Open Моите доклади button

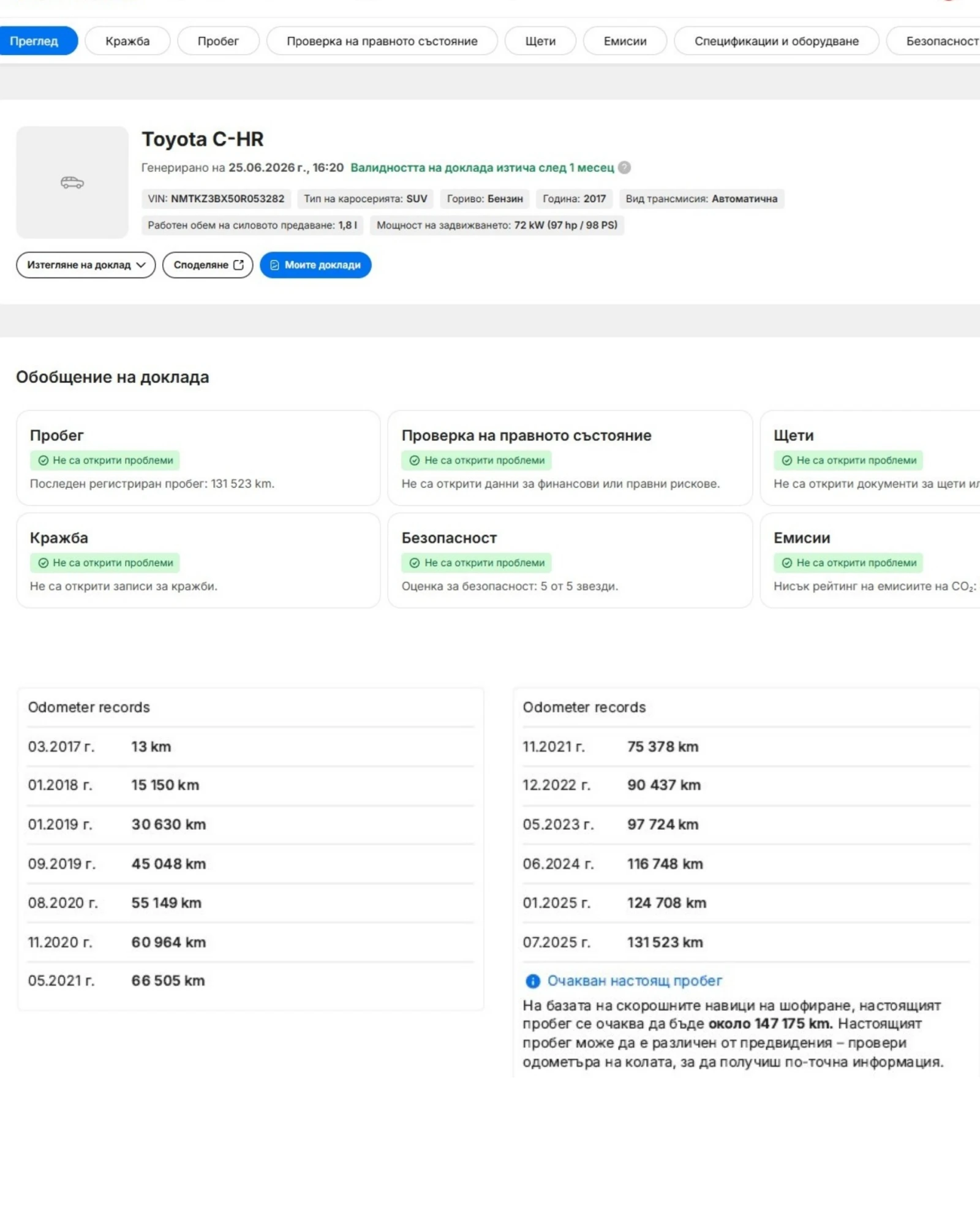[x=315, y=265]
